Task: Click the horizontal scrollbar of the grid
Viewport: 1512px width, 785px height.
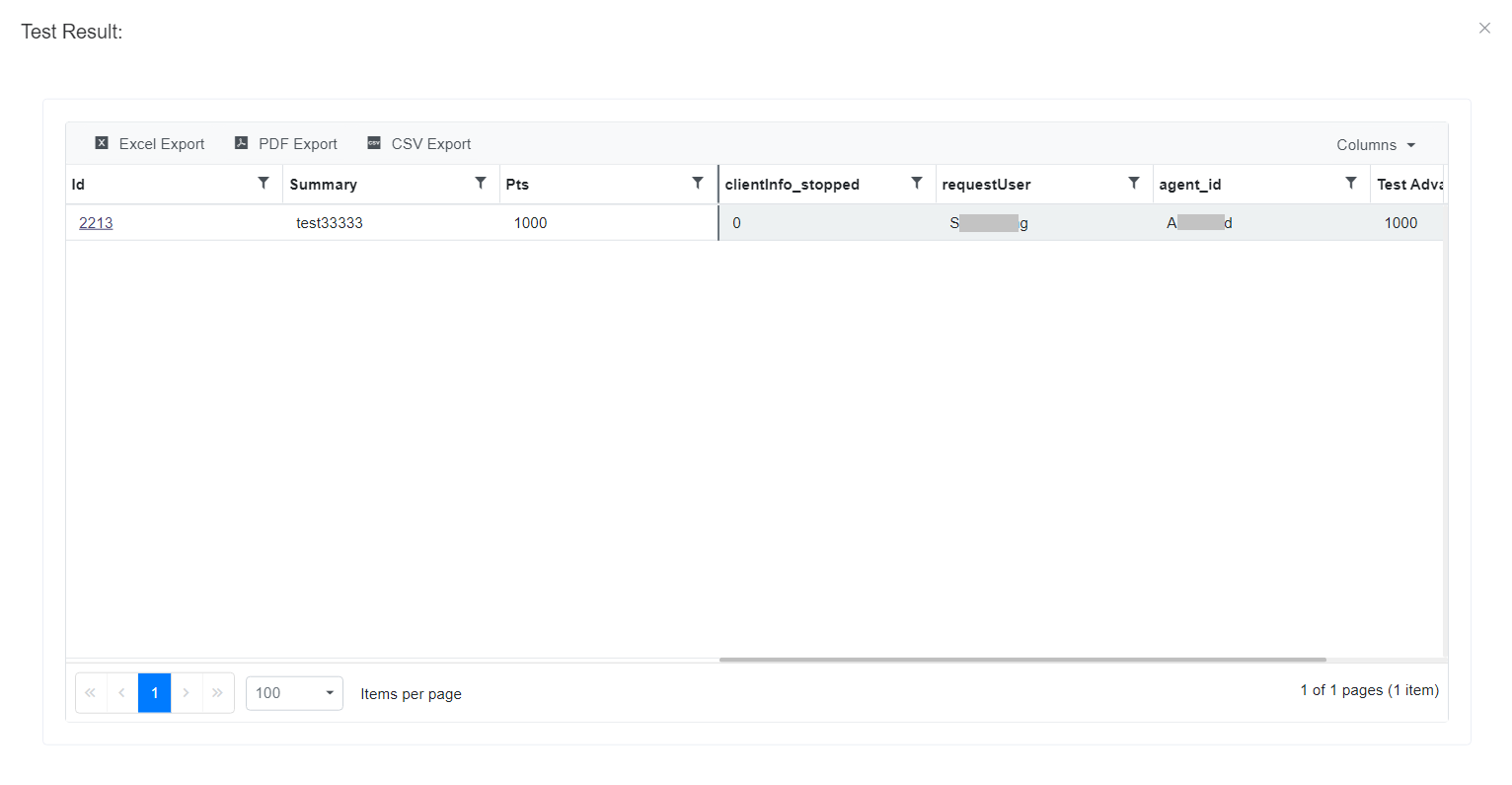Action: [1022, 660]
